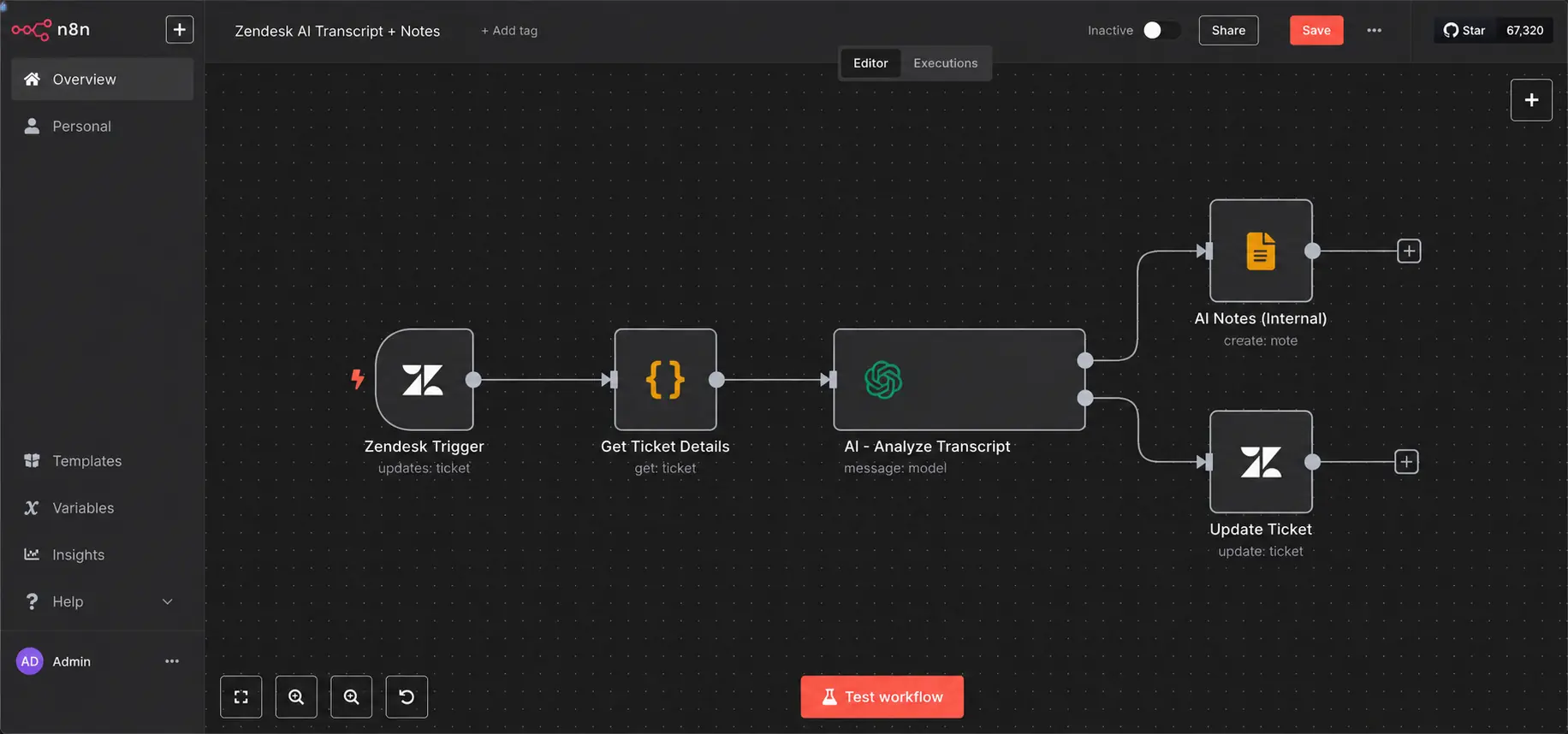This screenshot has height=734, width=1568.
Task: Click the 'update: ticket' subtitle
Action: pyautogui.click(x=1261, y=552)
